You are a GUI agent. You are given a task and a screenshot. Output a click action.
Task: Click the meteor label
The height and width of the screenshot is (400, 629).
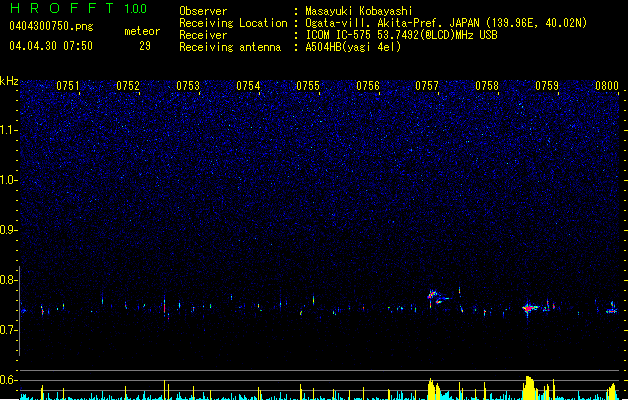coord(142,31)
